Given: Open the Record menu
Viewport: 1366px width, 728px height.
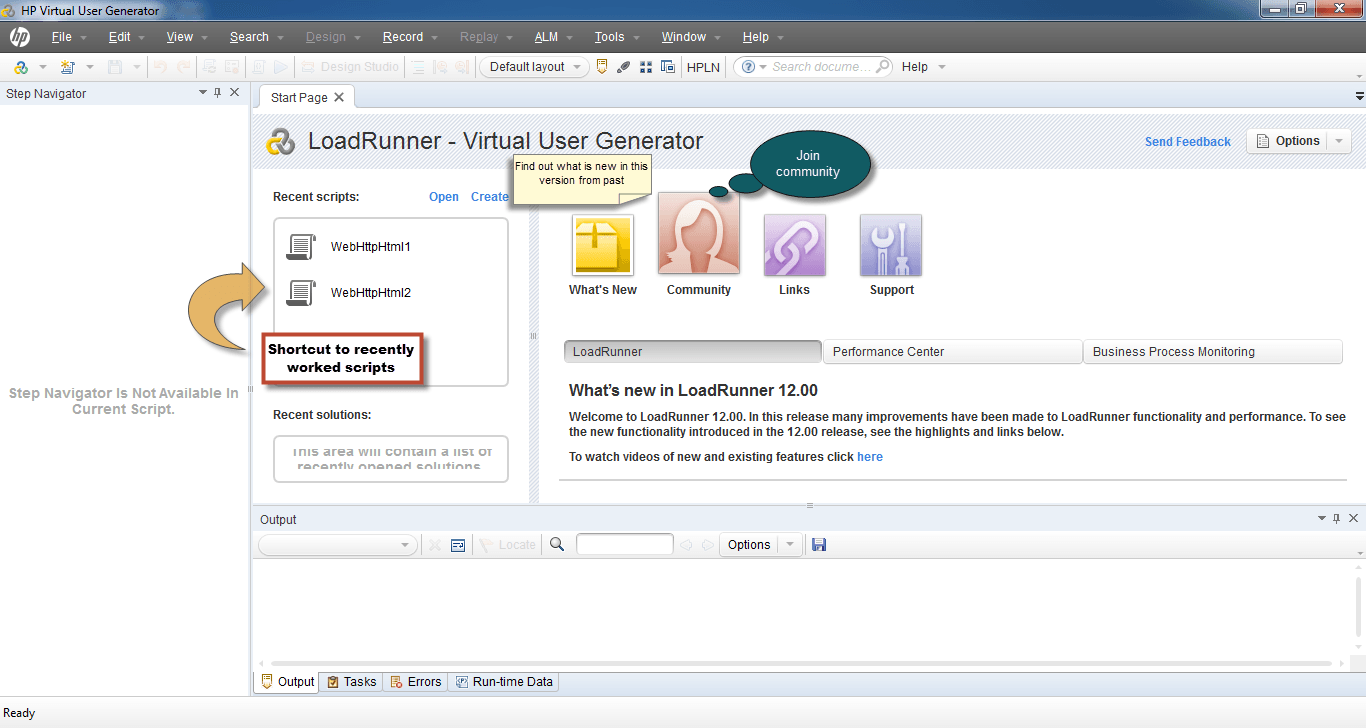Looking at the screenshot, I should pyautogui.click(x=403, y=37).
